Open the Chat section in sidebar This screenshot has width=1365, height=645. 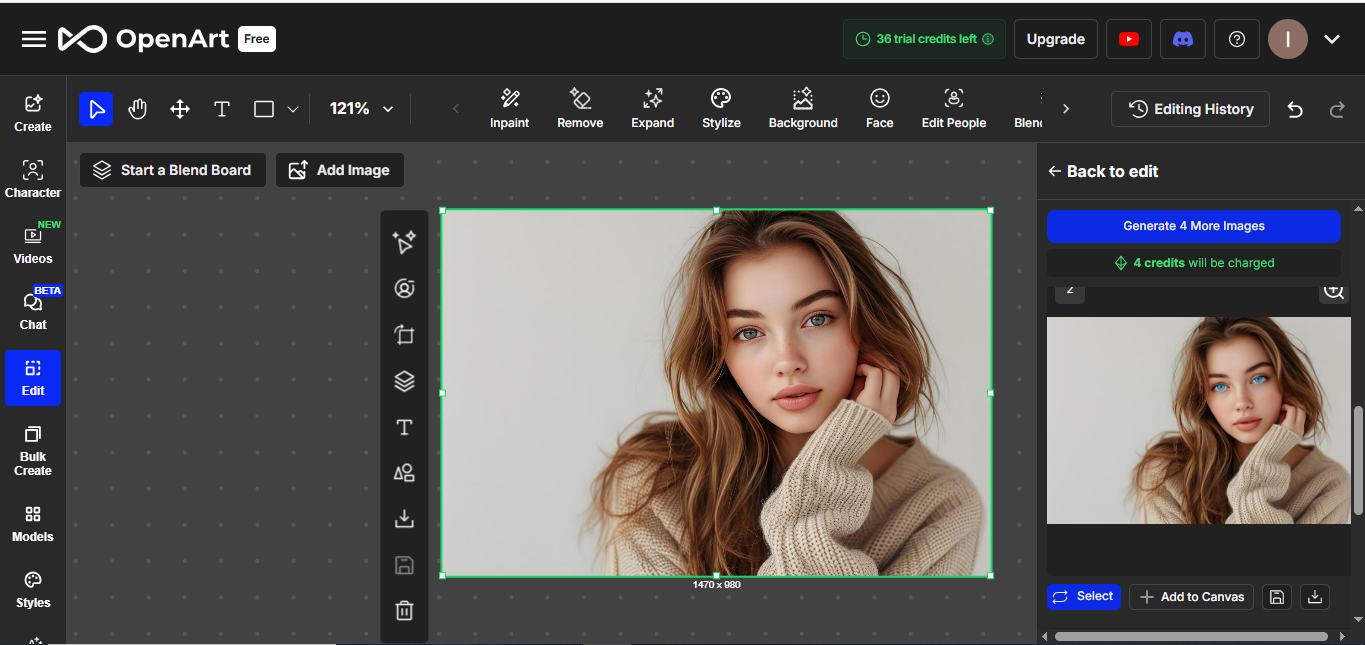33,311
